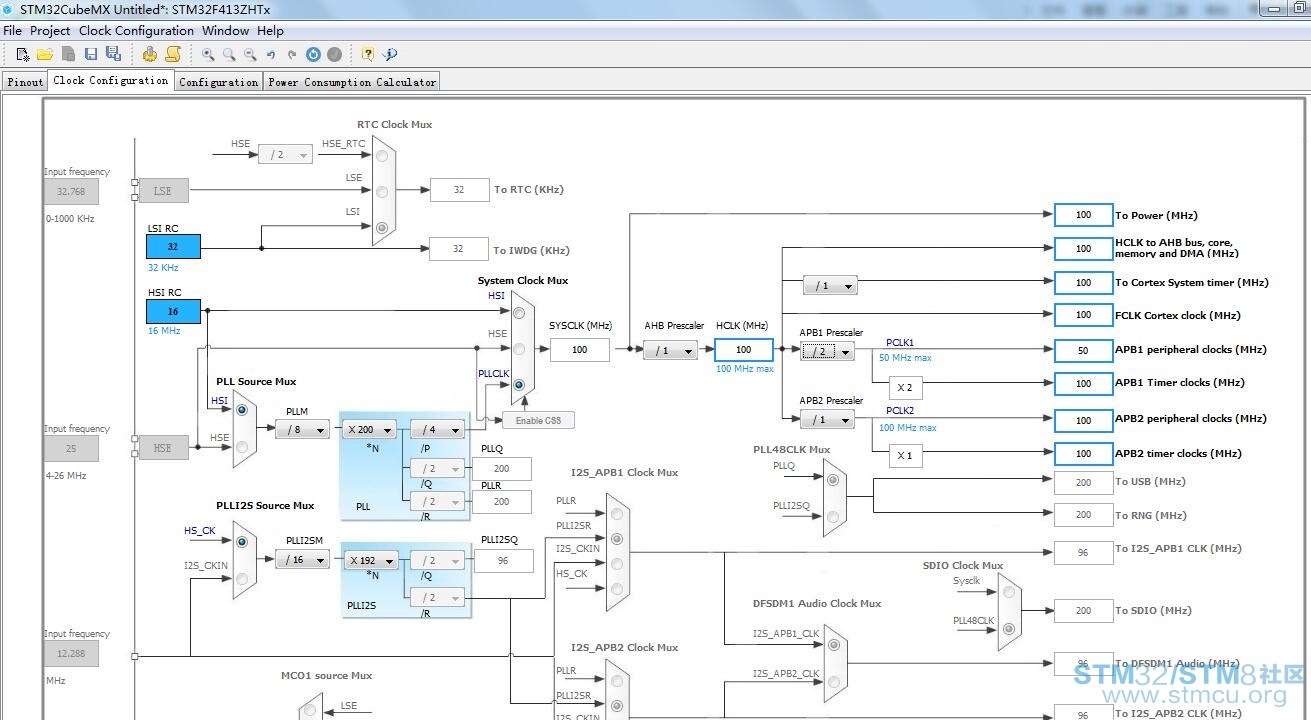The image size is (1311, 720).
Task: Click the Enable CSS button
Action: coord(538,420)
